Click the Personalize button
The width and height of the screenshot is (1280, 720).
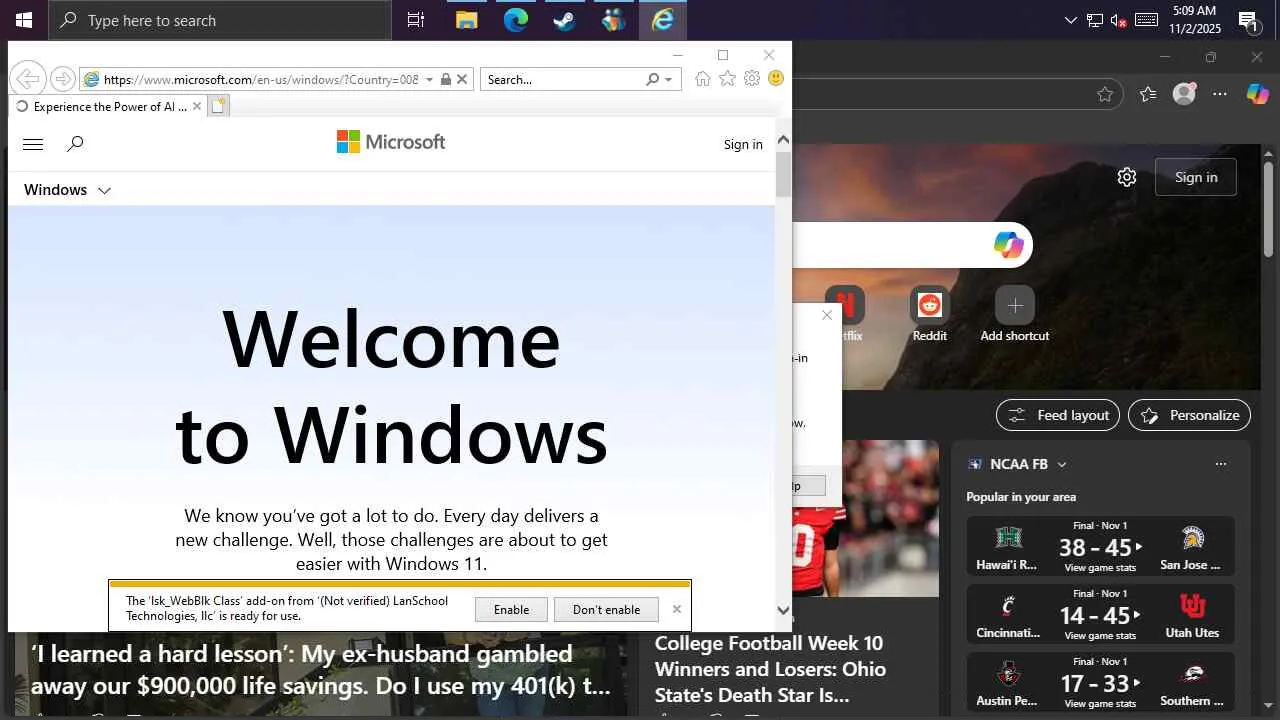pyautogui.click(x=1190, y=415)
